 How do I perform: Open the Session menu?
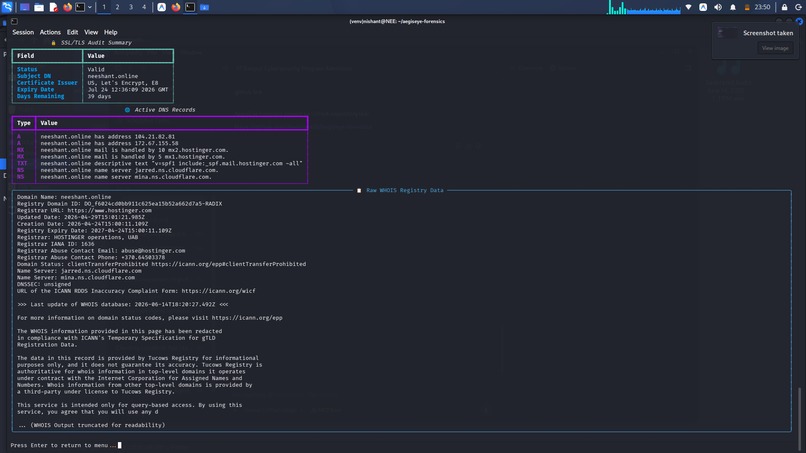click(x=23, y=32)
